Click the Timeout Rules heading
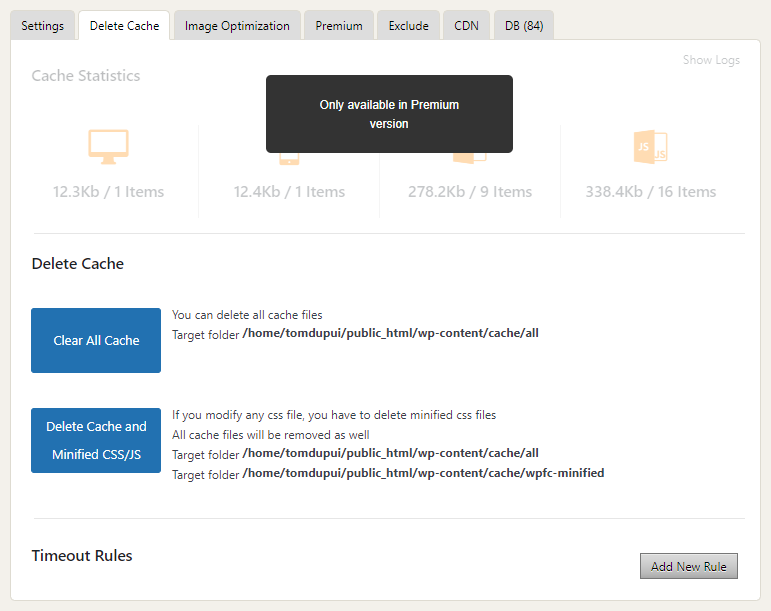Screen dimensions: 771x611 click(x=82, y=555)
